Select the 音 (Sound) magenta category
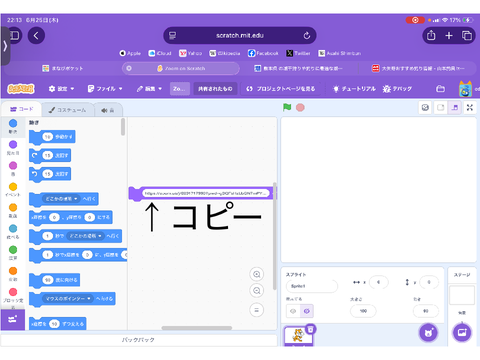The image size is (480, 360). pos(13,169)
